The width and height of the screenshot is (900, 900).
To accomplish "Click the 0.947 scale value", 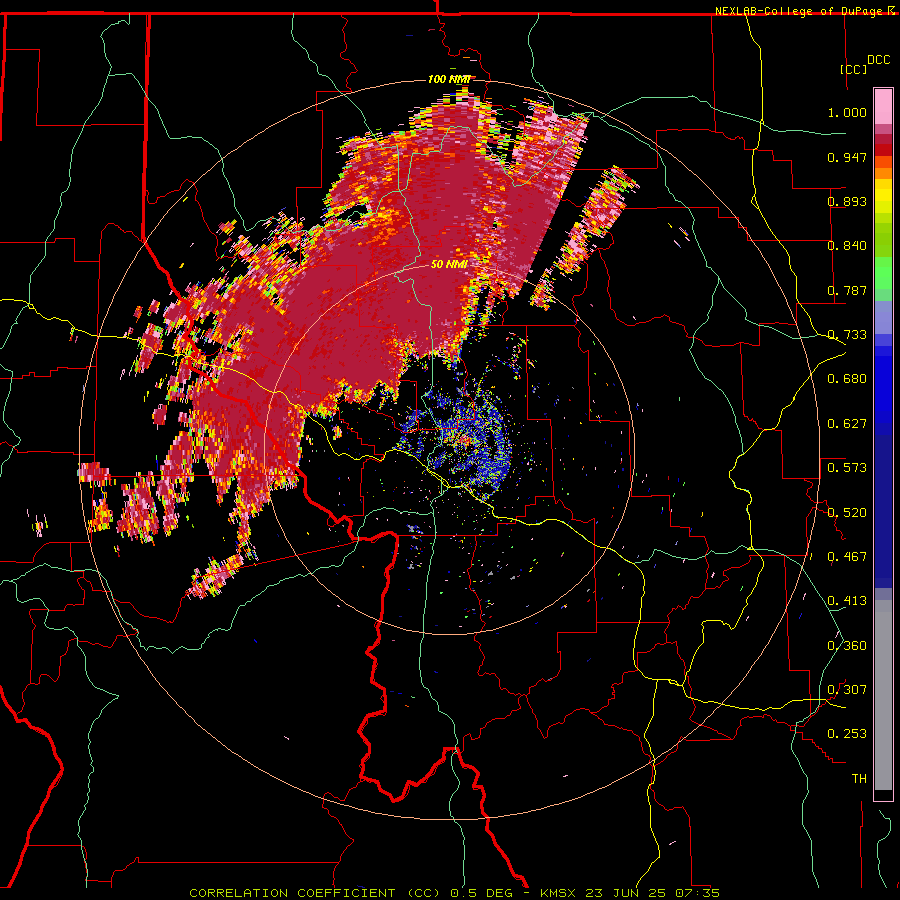I will pyautogui.click(x=847, y=157).
